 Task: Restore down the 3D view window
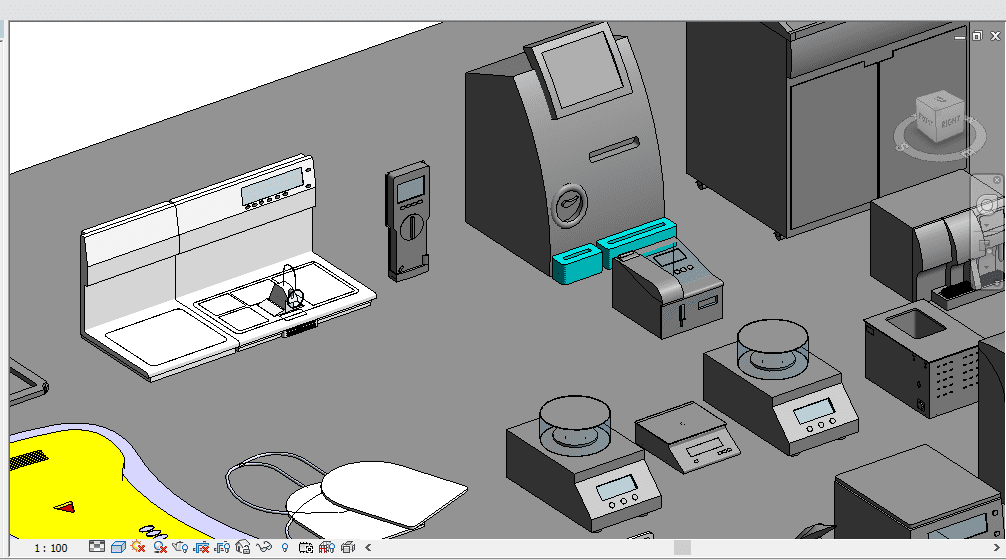coord(977,36)
